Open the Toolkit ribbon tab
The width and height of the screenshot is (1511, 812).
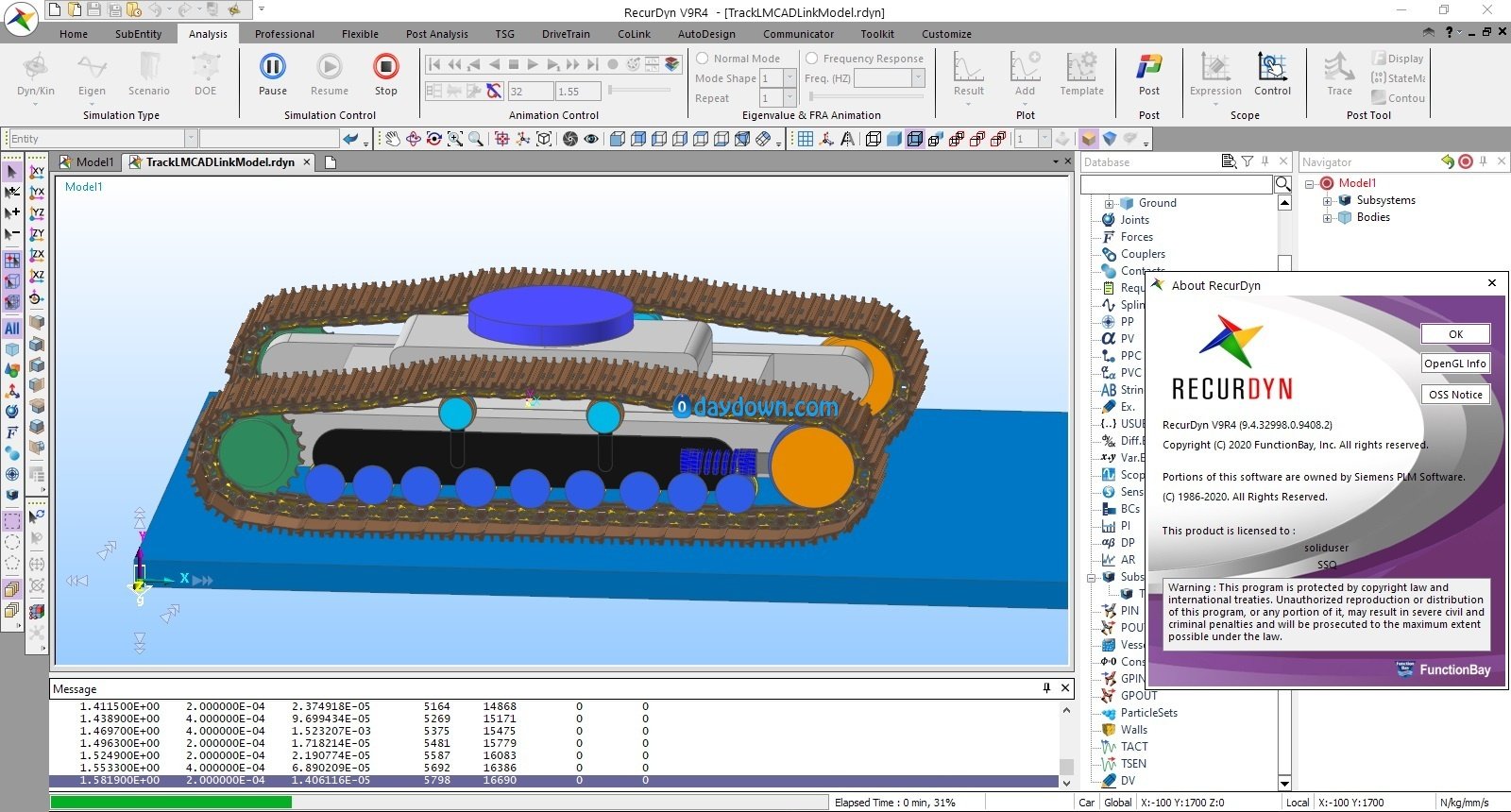coord(877,34)
